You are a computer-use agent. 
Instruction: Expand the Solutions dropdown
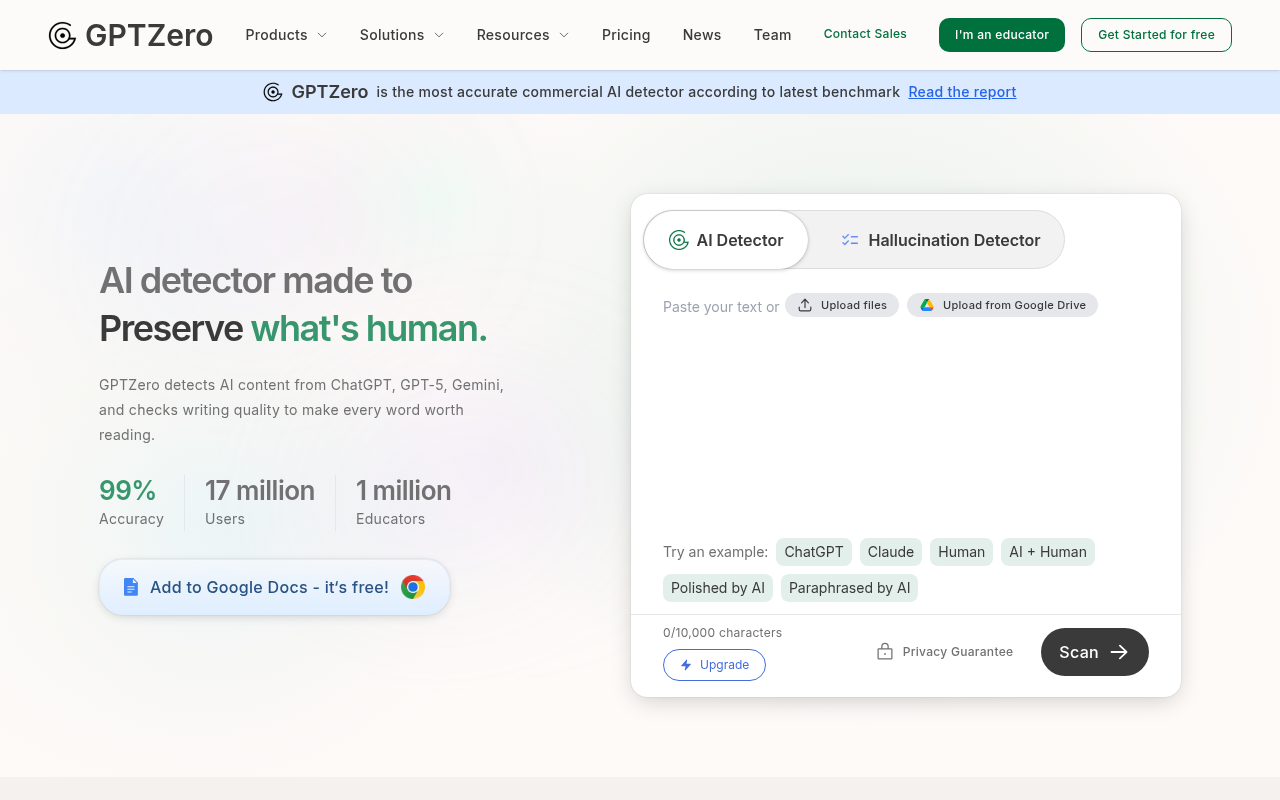[401, 35]
